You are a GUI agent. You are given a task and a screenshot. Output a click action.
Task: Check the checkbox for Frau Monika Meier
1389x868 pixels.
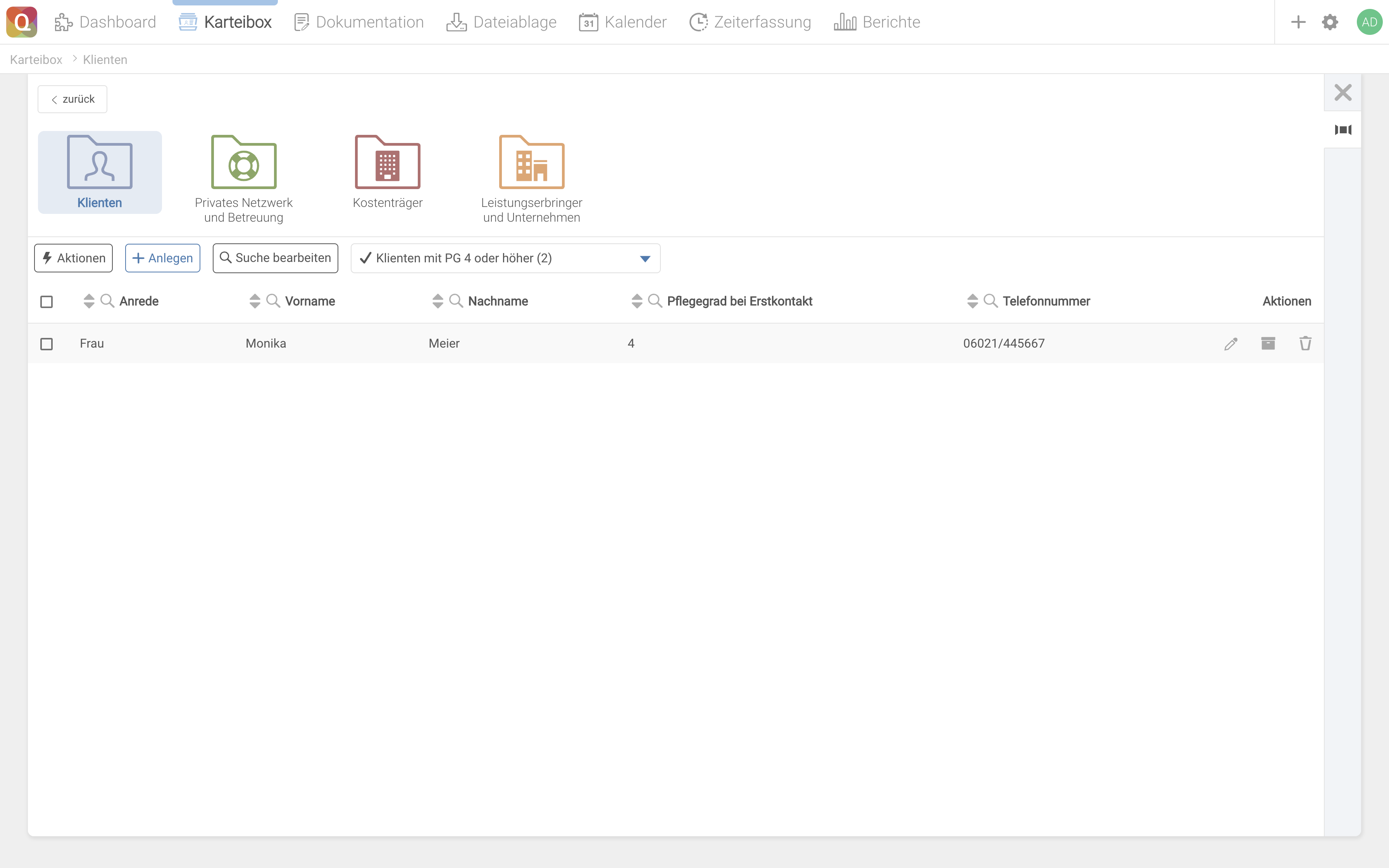[47, 343]
